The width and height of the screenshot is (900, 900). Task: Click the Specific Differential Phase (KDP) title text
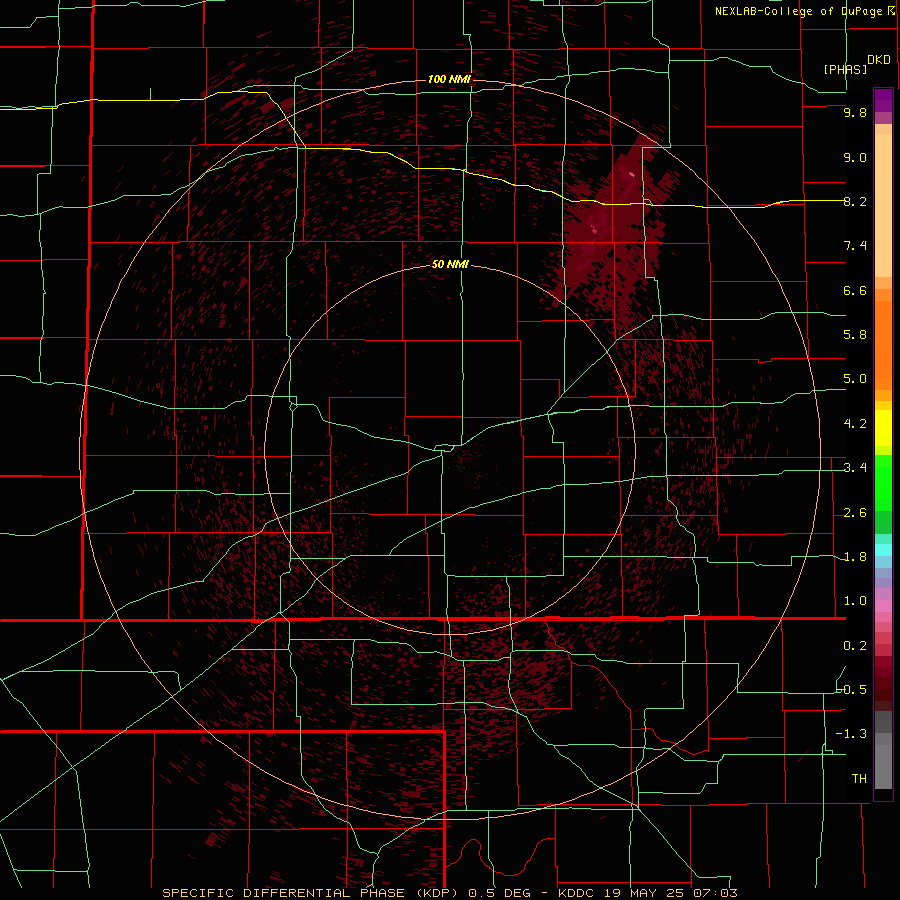click(313, 893)
